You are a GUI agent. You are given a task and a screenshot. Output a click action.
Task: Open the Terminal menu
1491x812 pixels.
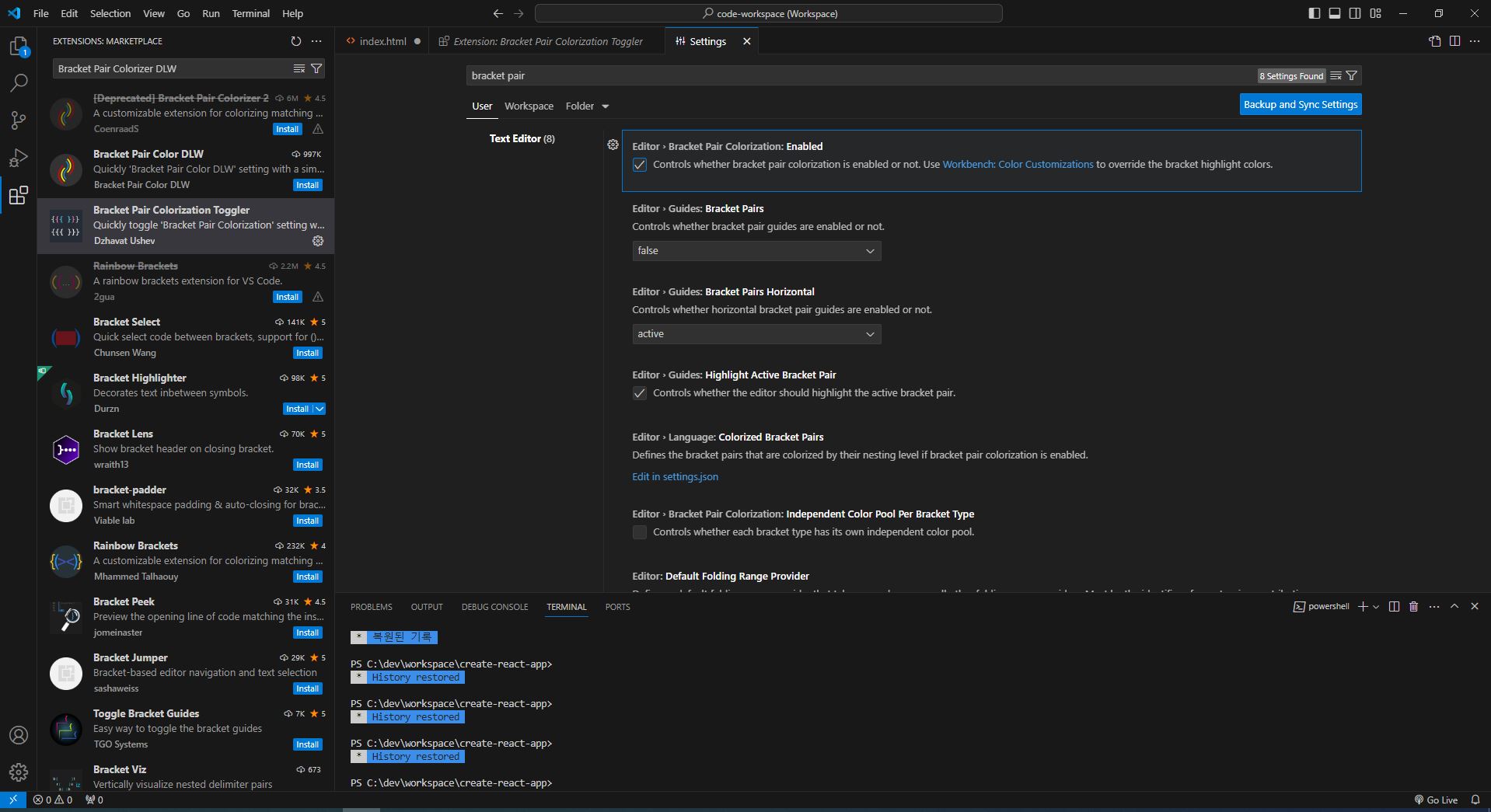tap(250, 13)
